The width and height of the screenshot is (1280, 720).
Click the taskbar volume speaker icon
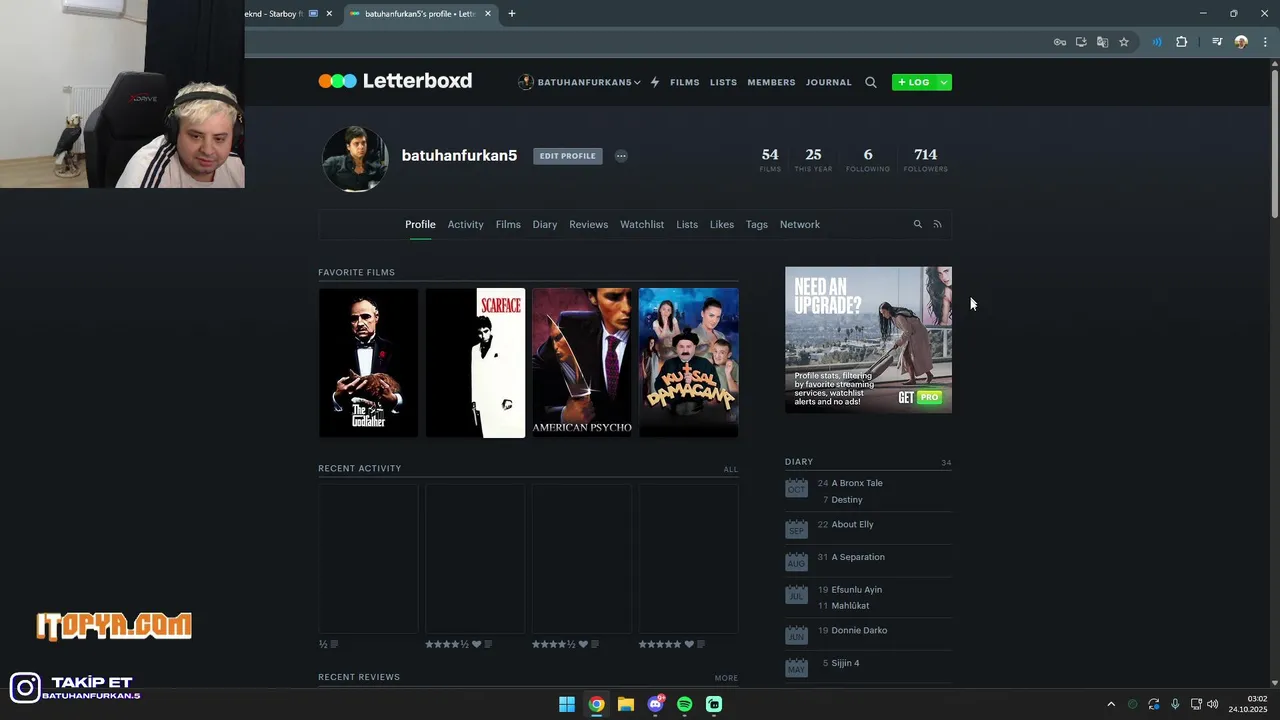pos(1212,704)
